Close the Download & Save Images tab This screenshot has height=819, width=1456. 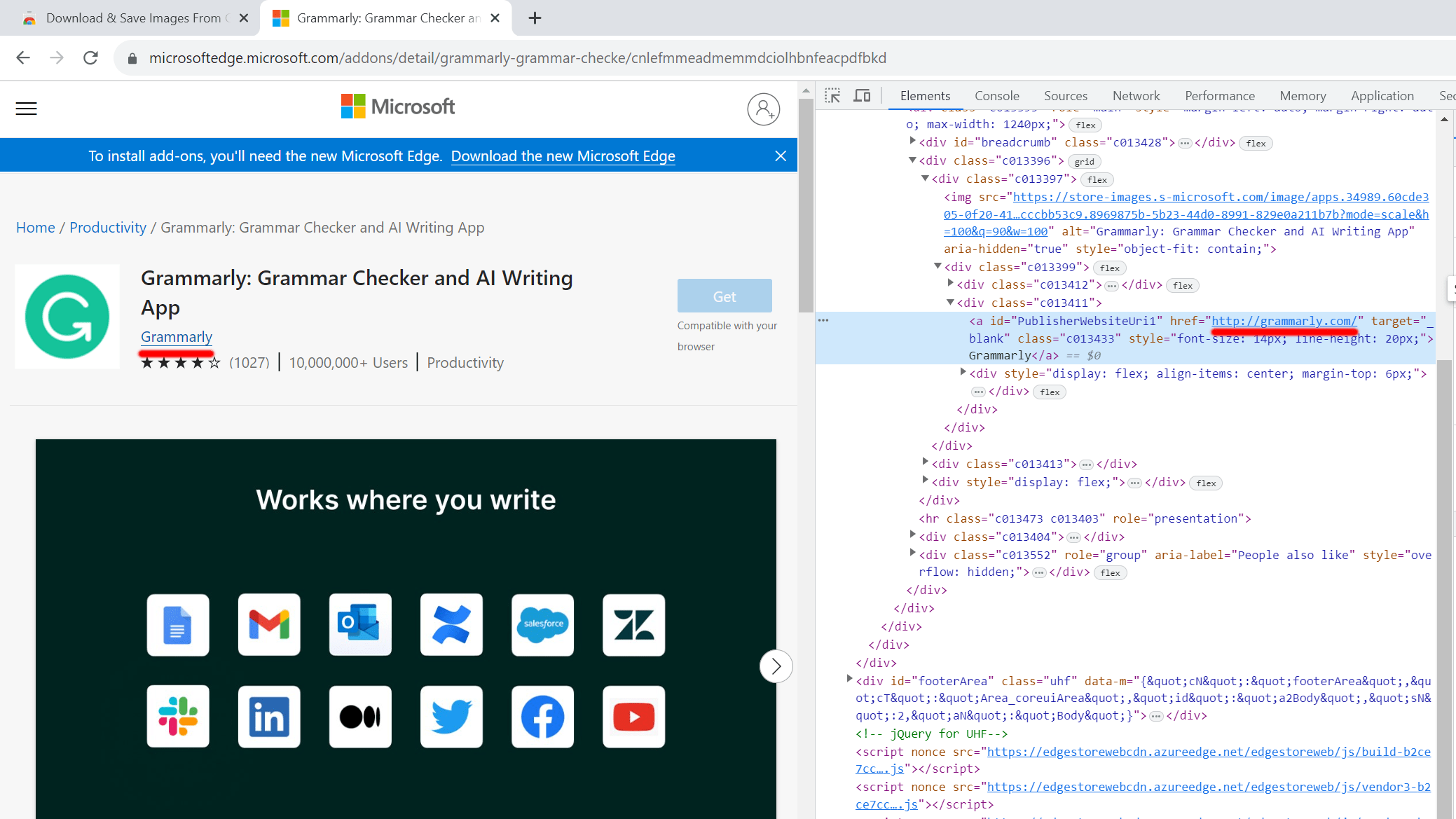244,18
